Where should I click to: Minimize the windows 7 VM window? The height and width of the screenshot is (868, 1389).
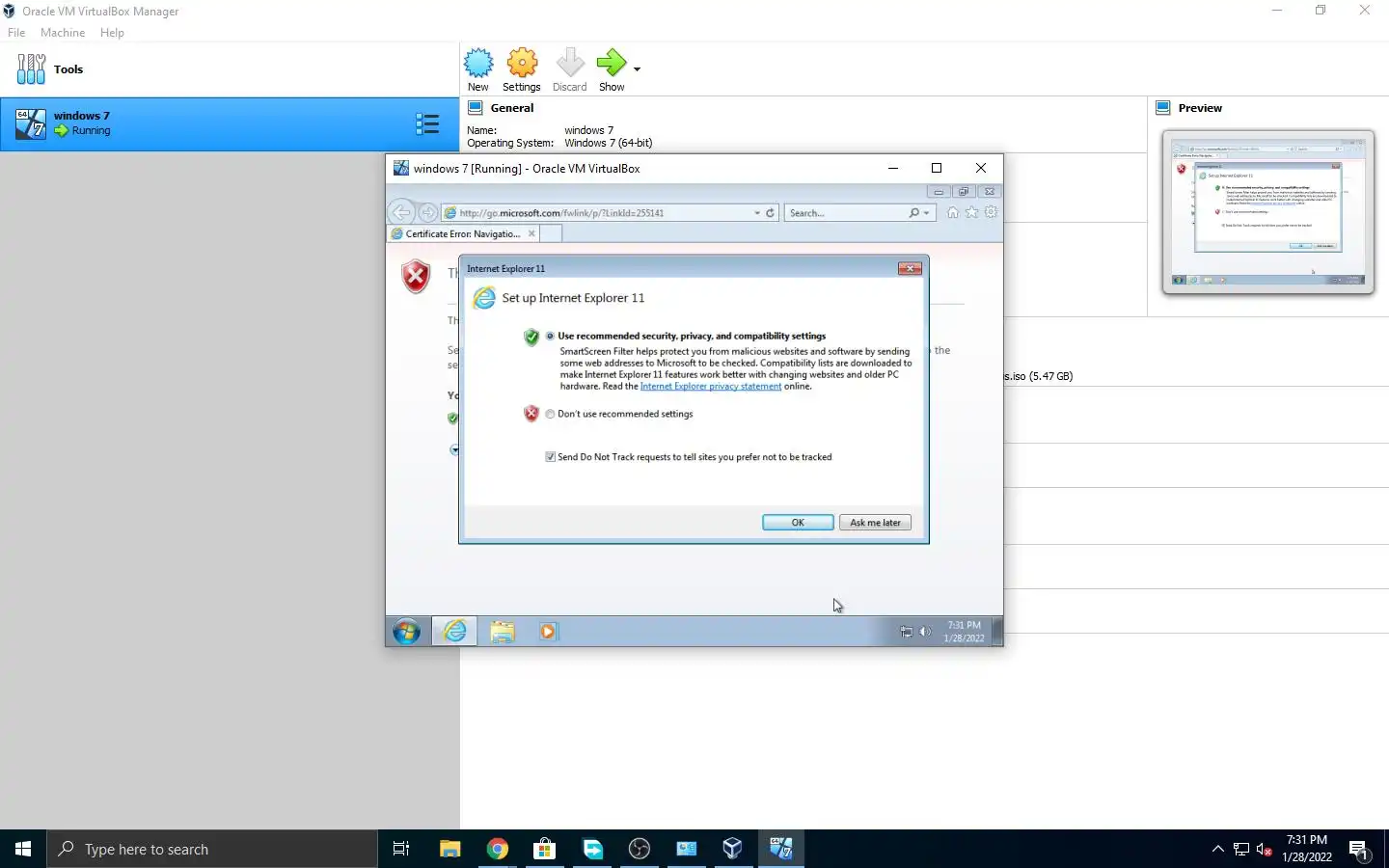[x=893, y=168]
